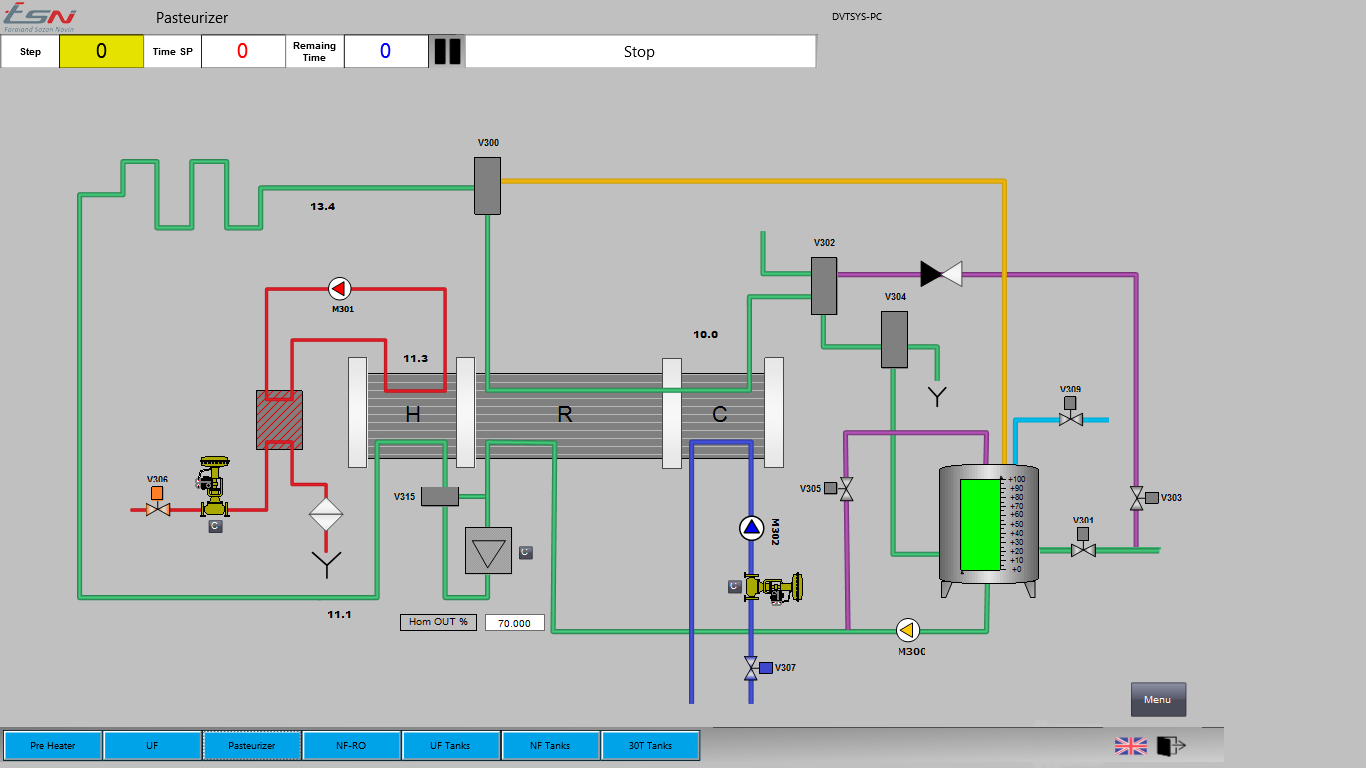Click the green tank level bar
Screen dimensions: 1366x768
coord(980,524)
